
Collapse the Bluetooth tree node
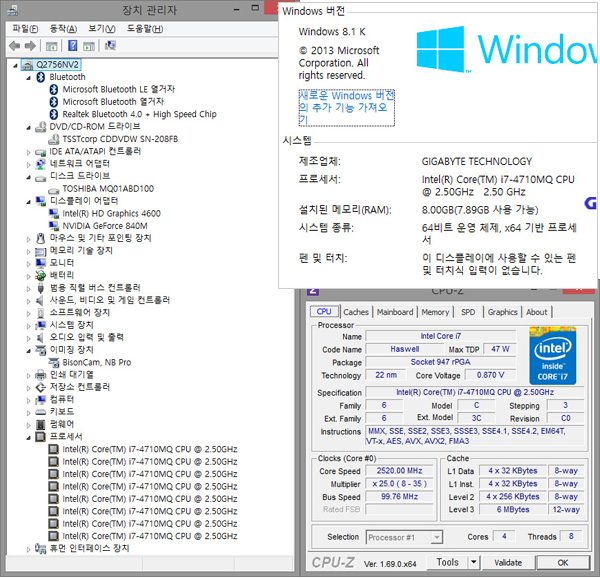pyautogui.click(x=29, y=78)
